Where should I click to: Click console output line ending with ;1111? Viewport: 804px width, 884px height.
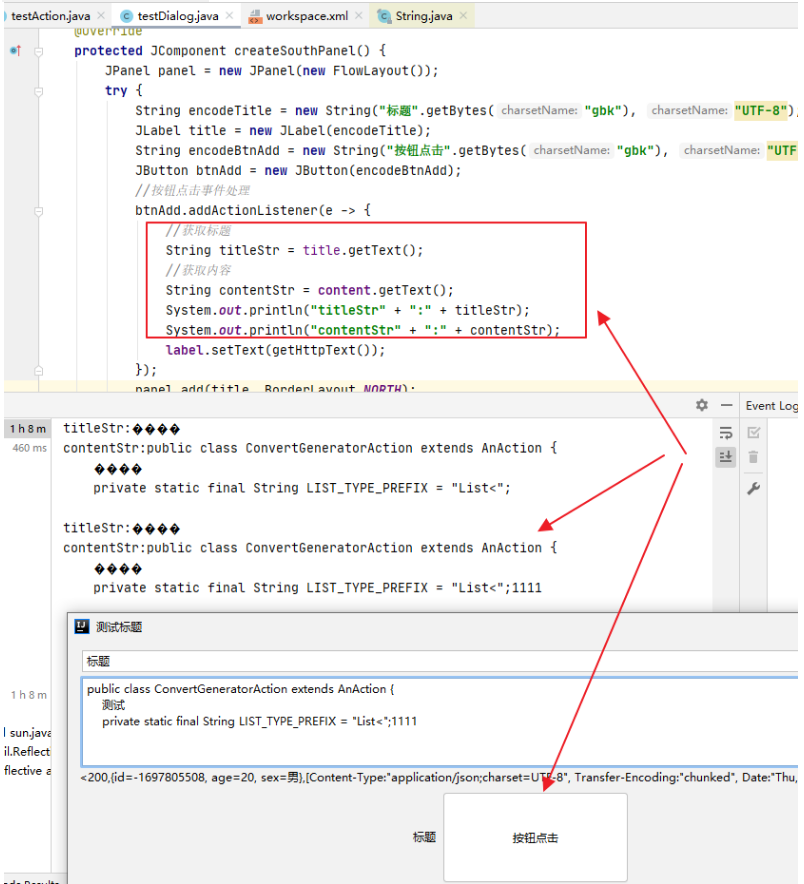317,588
